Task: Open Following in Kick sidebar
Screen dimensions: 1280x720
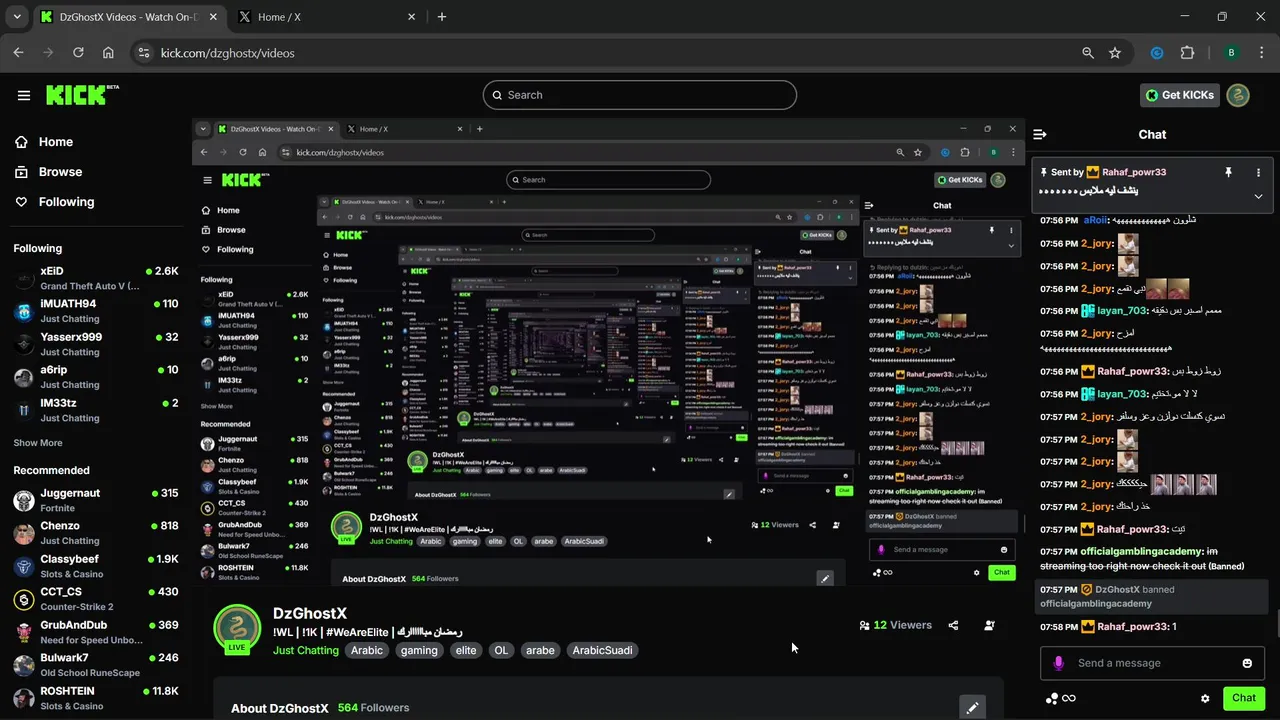Action: point(54,202)
